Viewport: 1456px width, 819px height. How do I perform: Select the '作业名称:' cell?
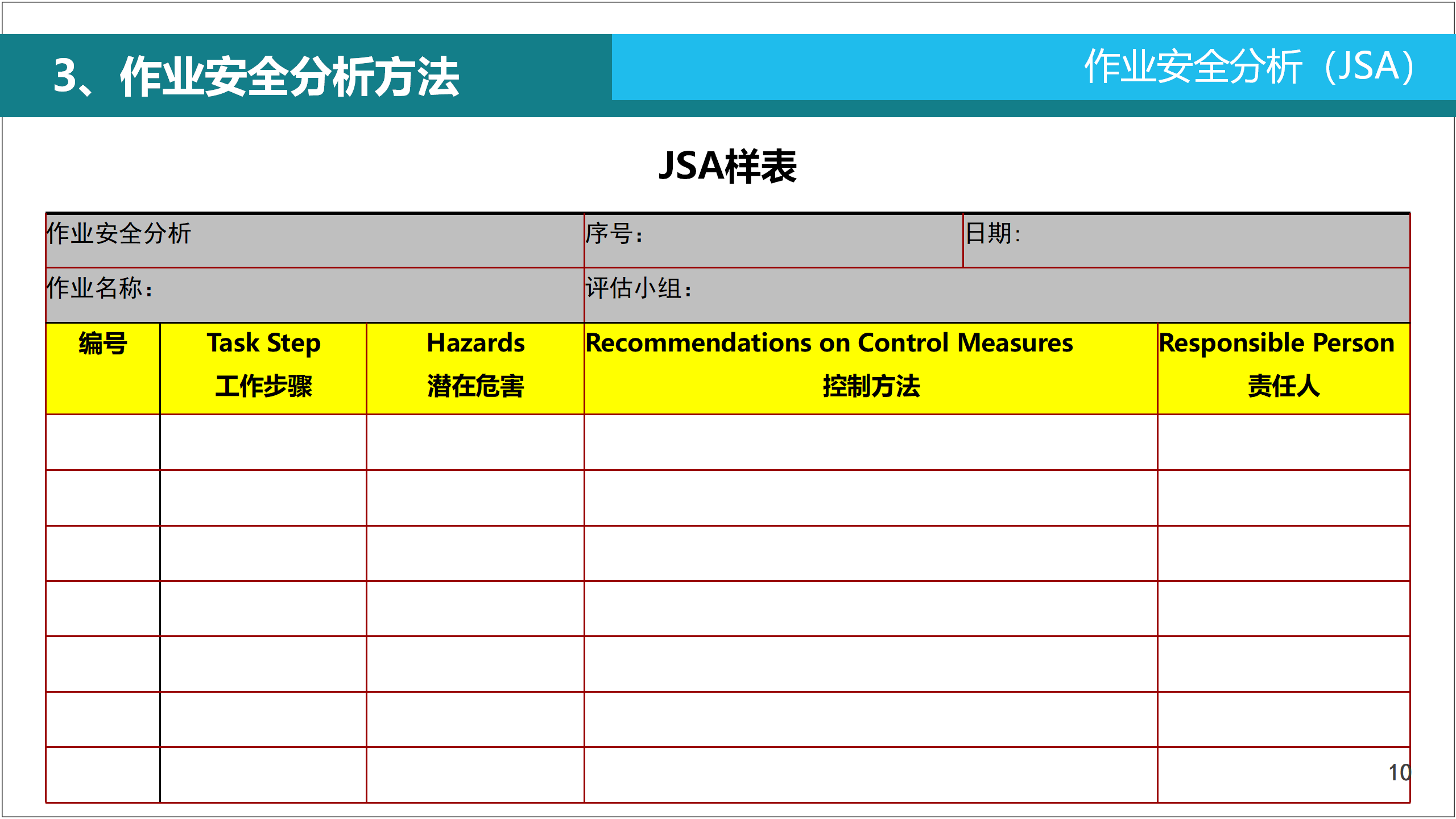pyautogui.click(x=315, y=295)
